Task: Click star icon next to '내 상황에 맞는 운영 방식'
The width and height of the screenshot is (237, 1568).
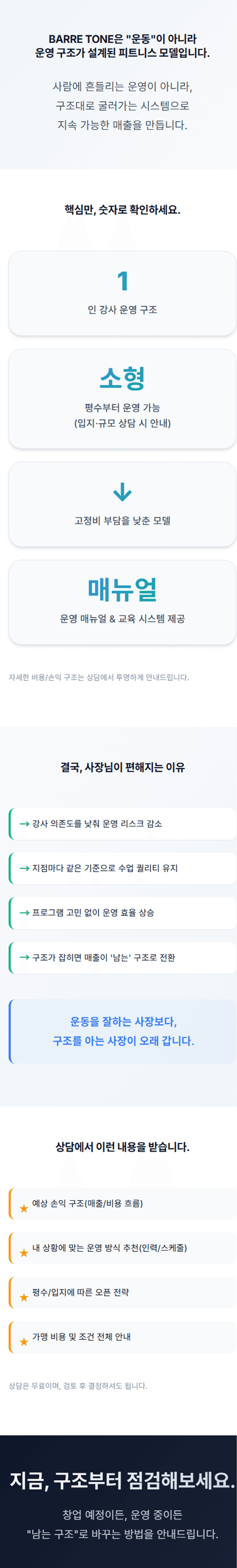Action: 24,1253
